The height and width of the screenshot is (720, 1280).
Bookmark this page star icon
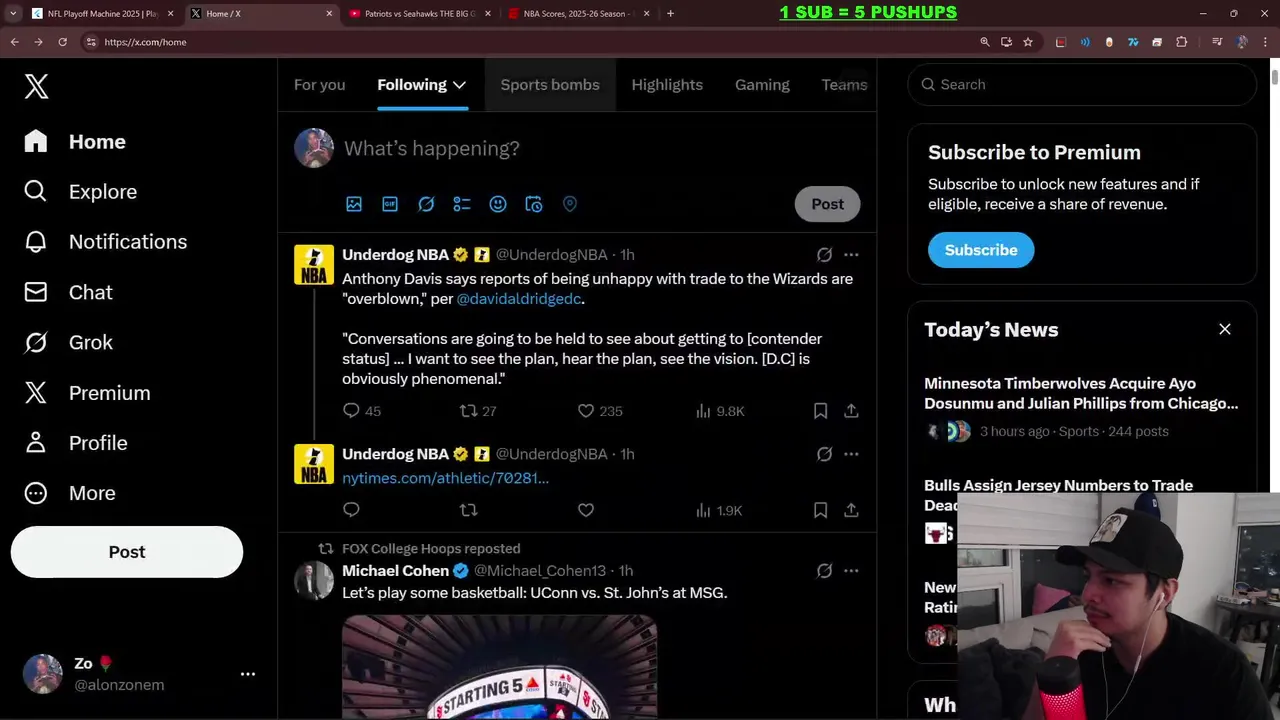click(x=1028, y=42)
